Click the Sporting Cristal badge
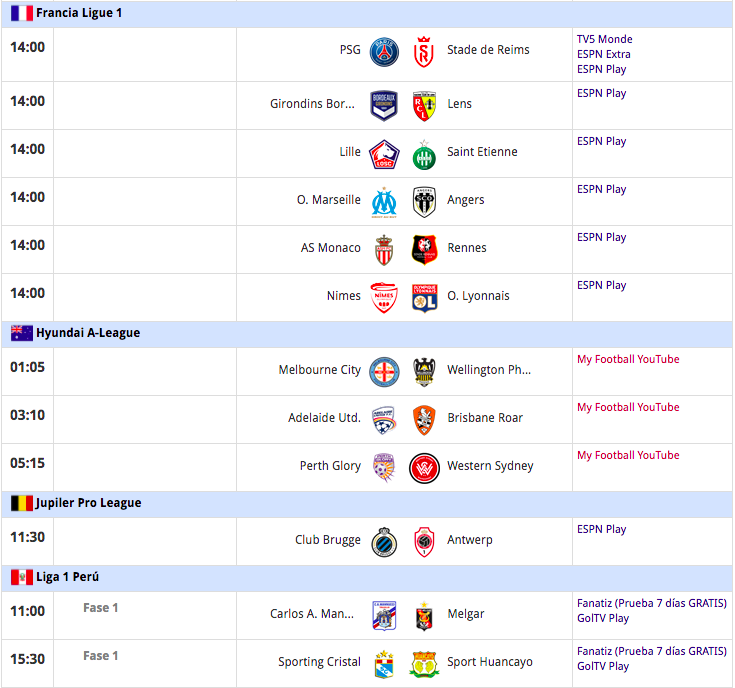 pos(384,664)
